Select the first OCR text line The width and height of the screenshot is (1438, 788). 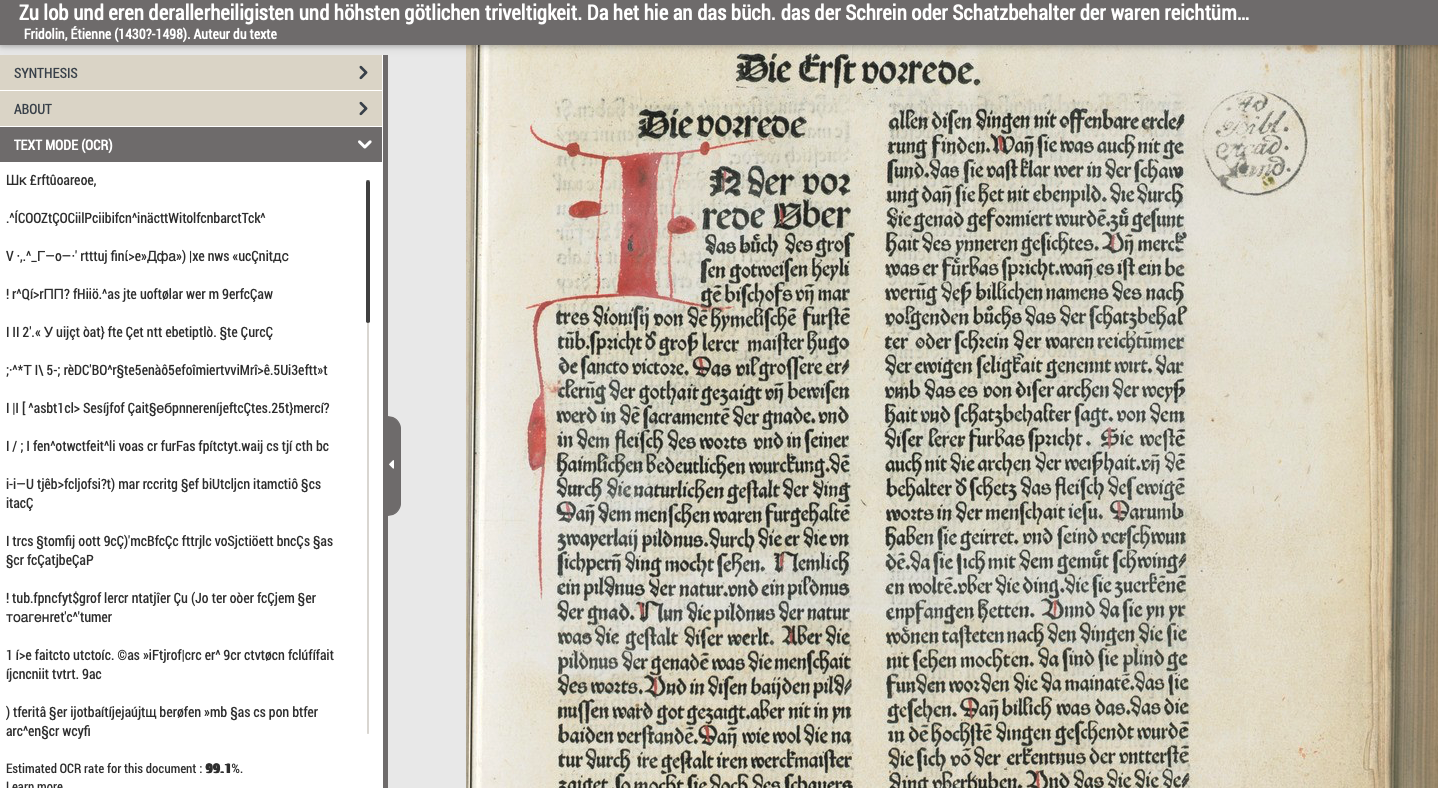[x=51, y=180]
